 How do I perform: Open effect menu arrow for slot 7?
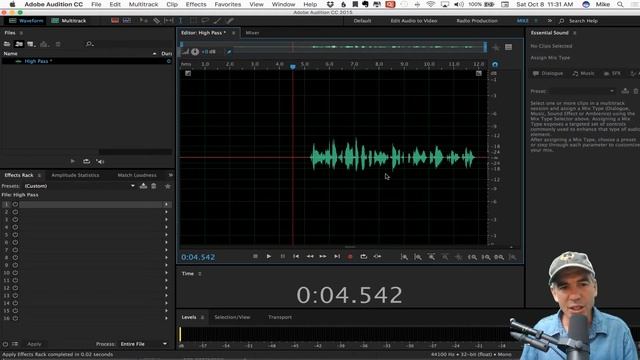click(x=166, y=250)
